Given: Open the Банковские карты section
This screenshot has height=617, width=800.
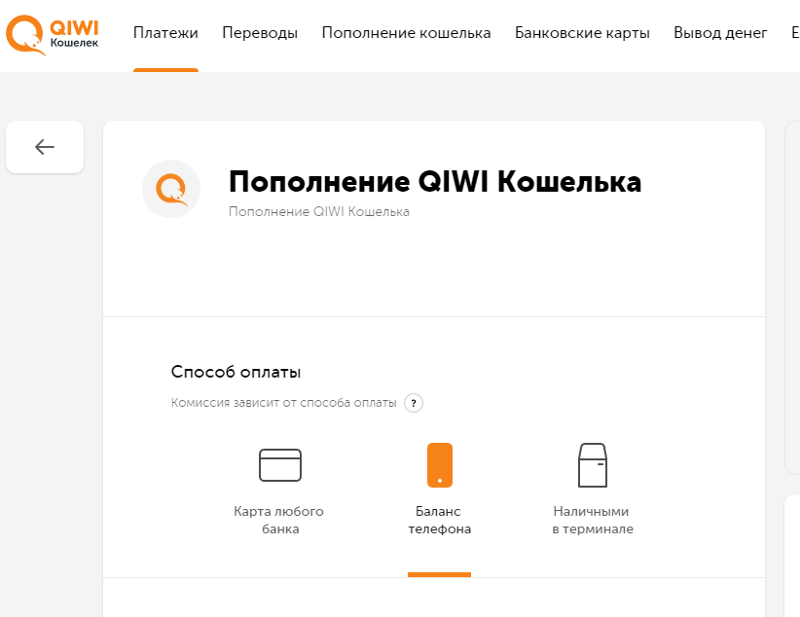Looking at the screenshot, I should 582,33.
